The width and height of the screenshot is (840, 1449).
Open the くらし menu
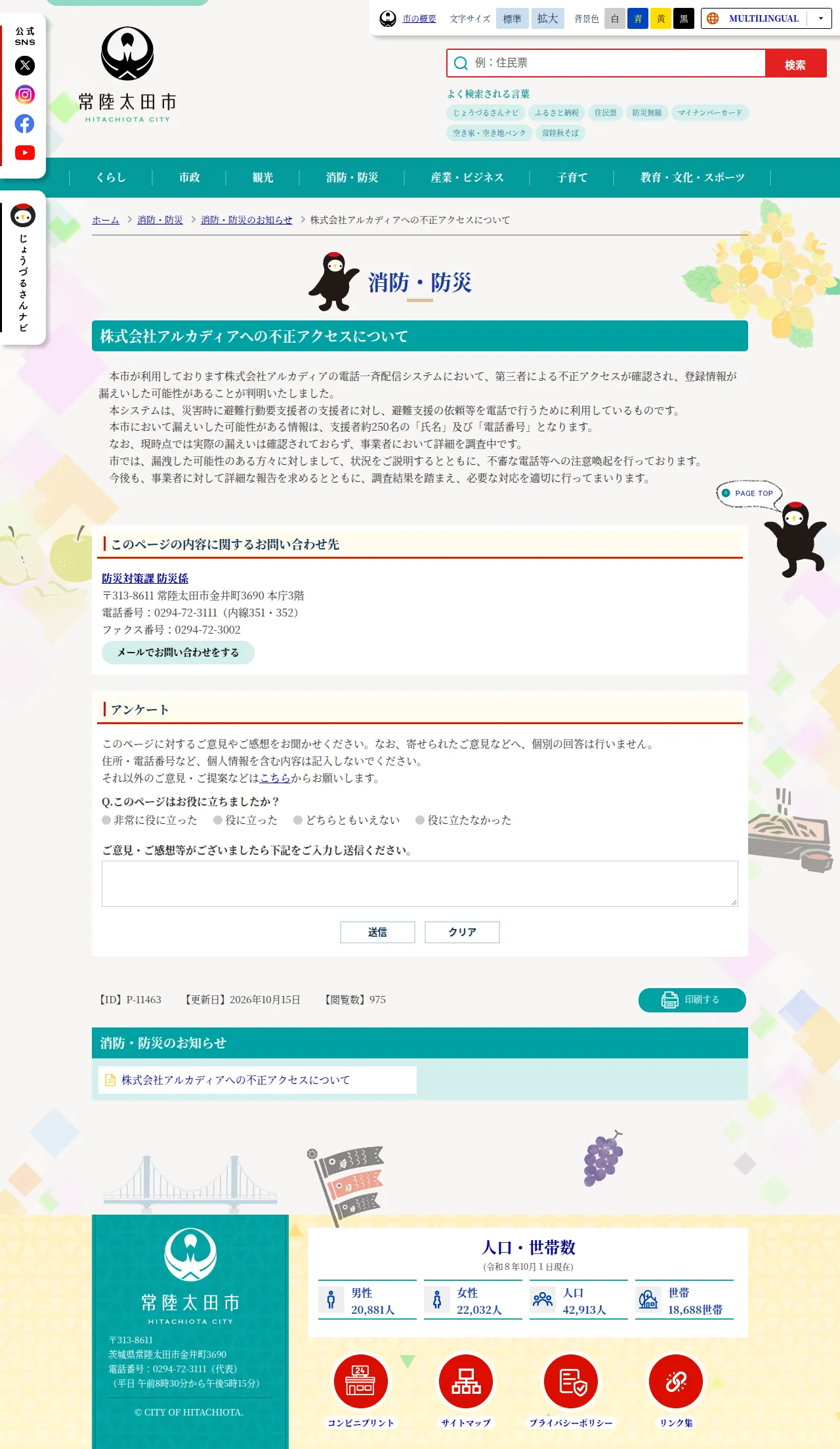tap(111, 177)
